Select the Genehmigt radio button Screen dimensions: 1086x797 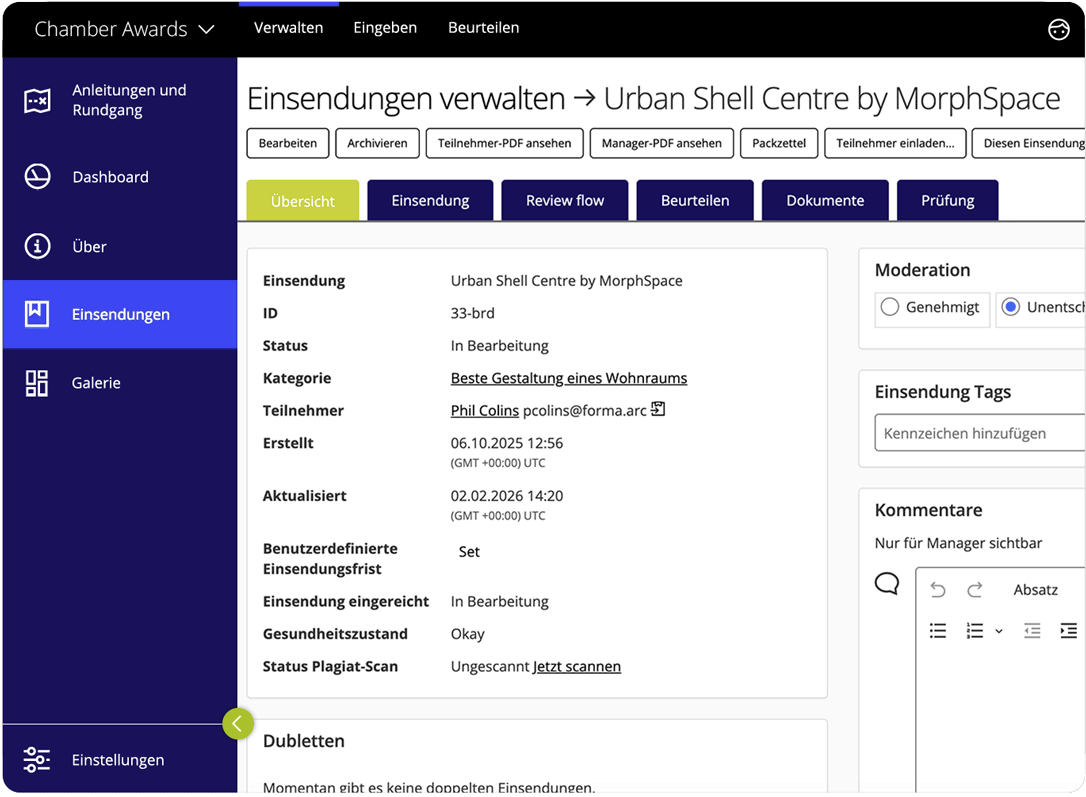coord(891,309)
